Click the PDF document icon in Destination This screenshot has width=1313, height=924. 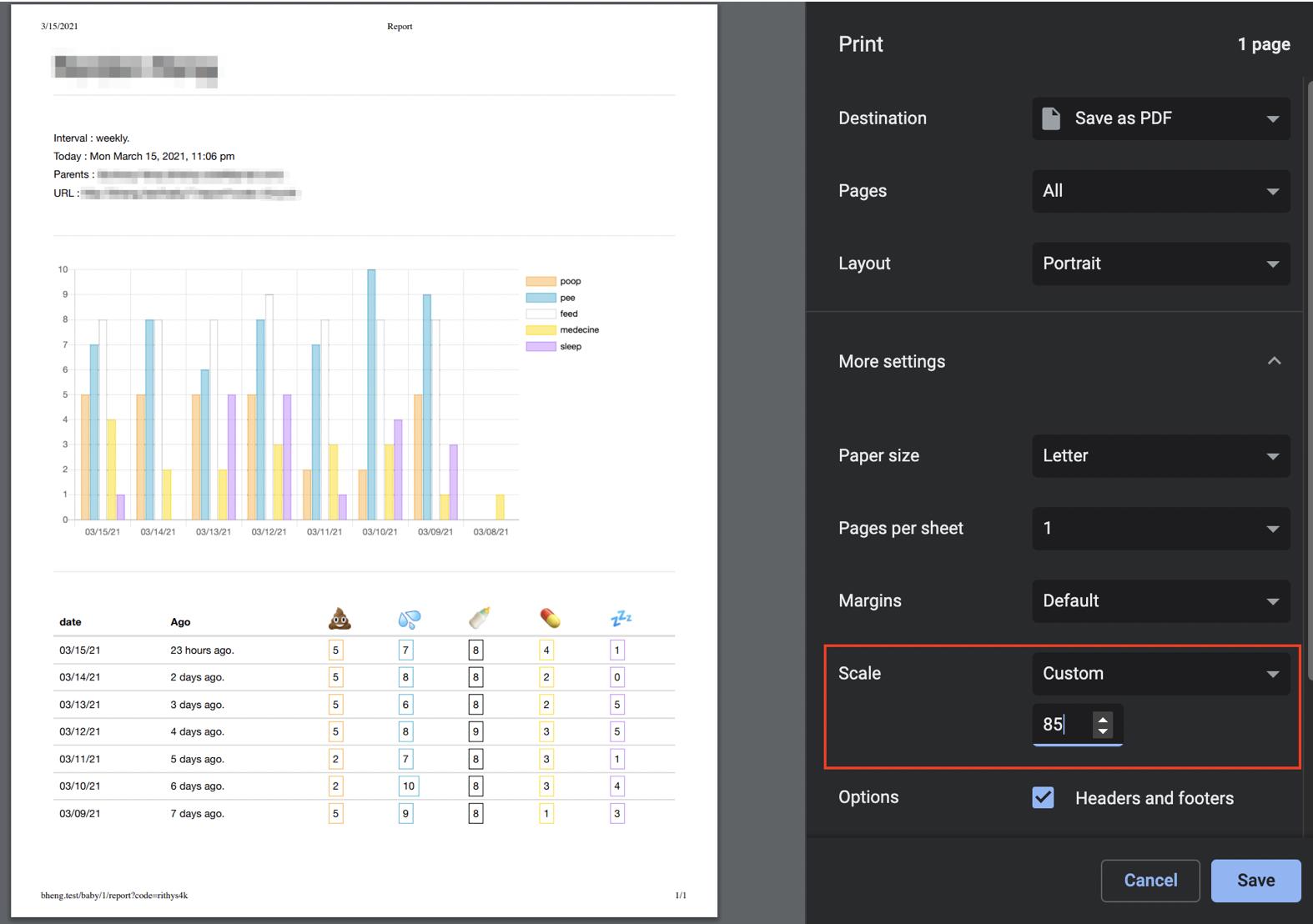(1051, 118)
